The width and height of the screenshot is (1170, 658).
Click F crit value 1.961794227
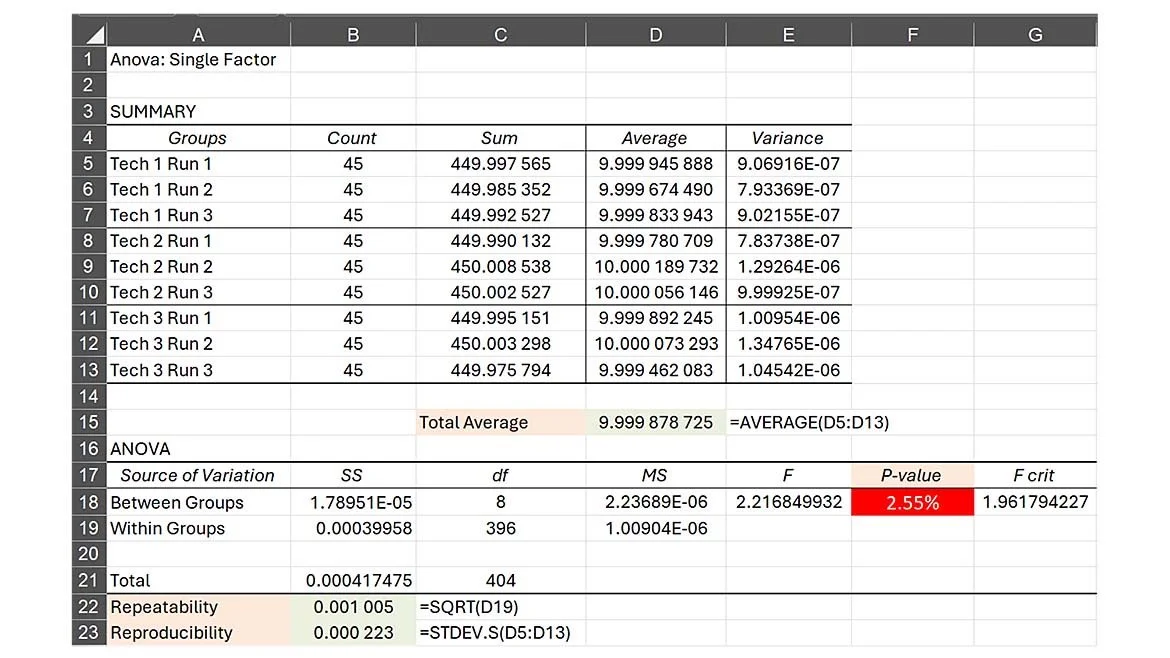point(1035,502)
